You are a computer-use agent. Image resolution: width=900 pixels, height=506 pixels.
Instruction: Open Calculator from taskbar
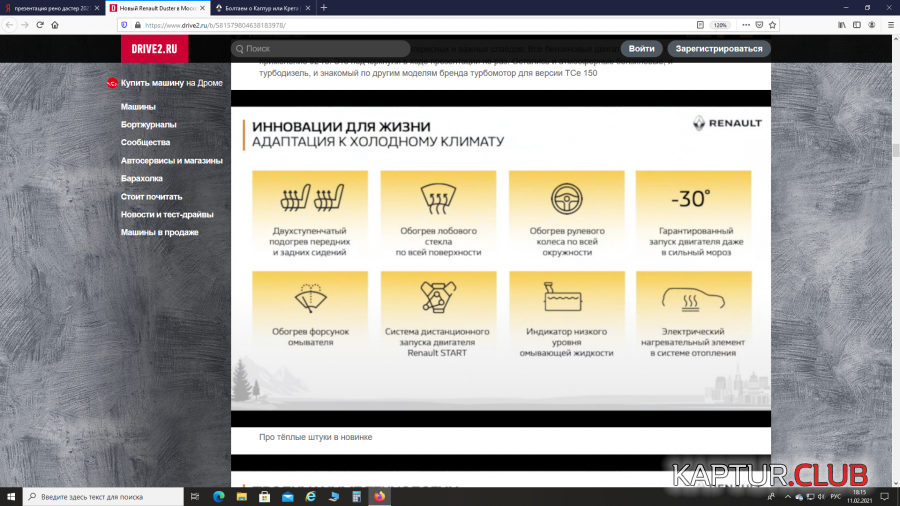(356, 497)
